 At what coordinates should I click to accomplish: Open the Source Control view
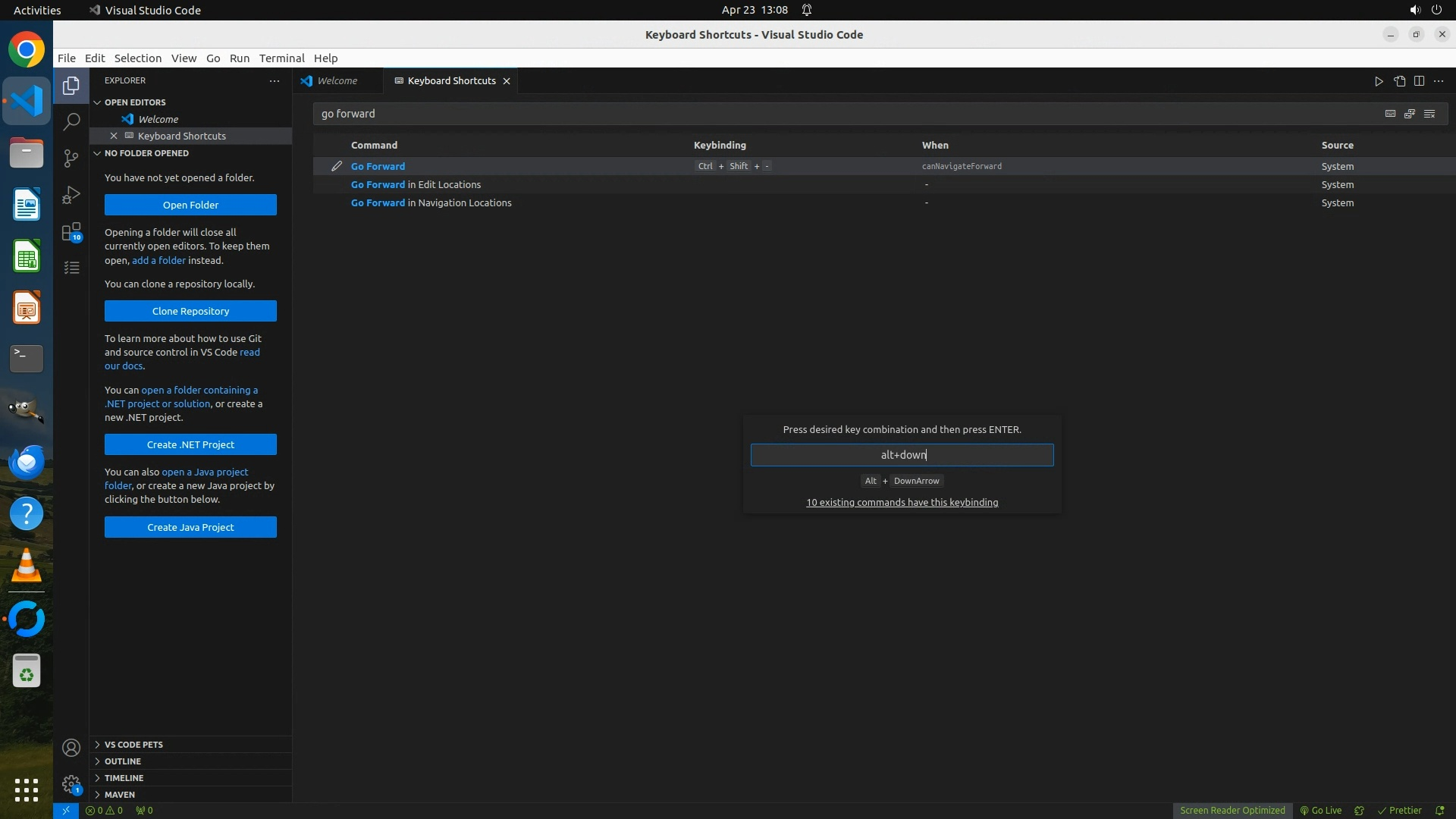click(71, 158)
